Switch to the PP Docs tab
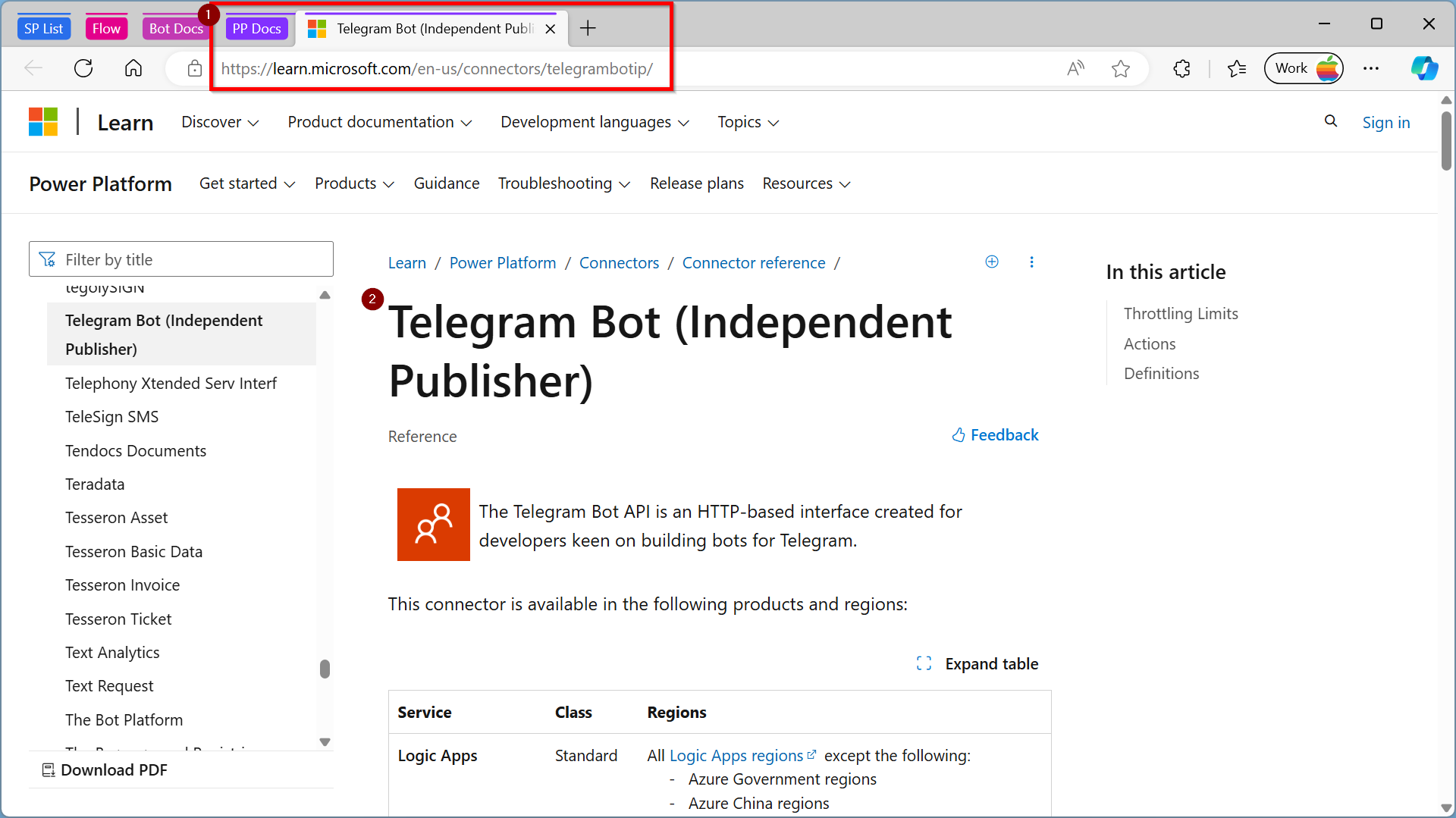This screenshot has width=1456, height=818. tap(256, 29)
